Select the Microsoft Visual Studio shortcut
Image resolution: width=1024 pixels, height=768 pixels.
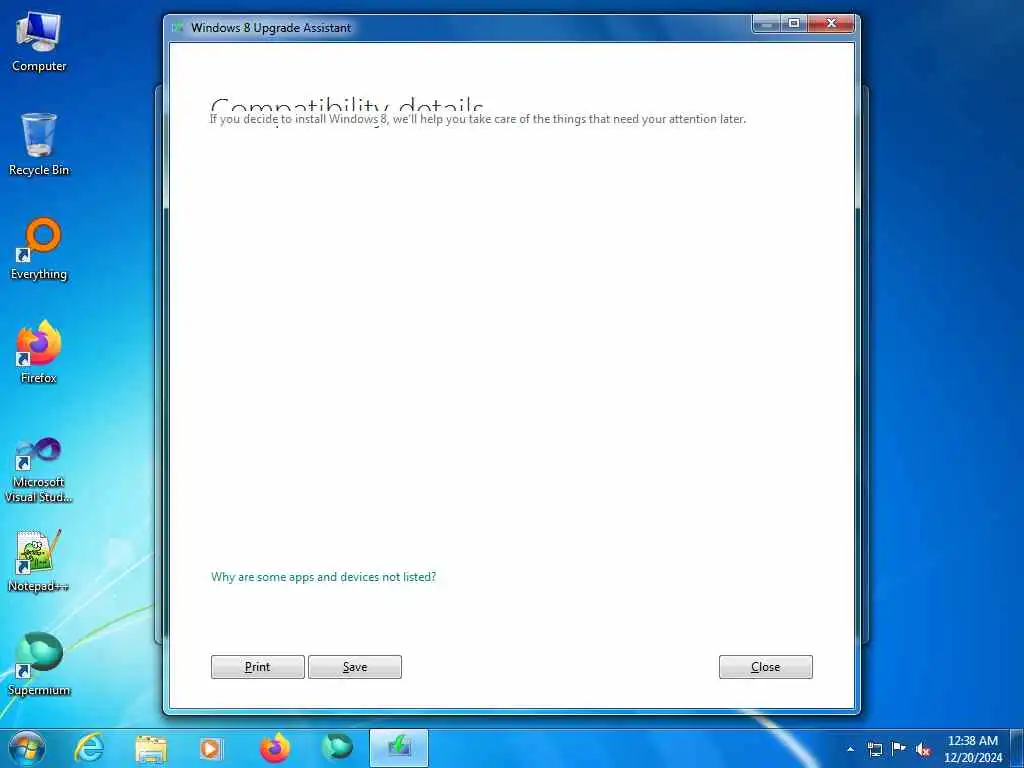point(39,470)
